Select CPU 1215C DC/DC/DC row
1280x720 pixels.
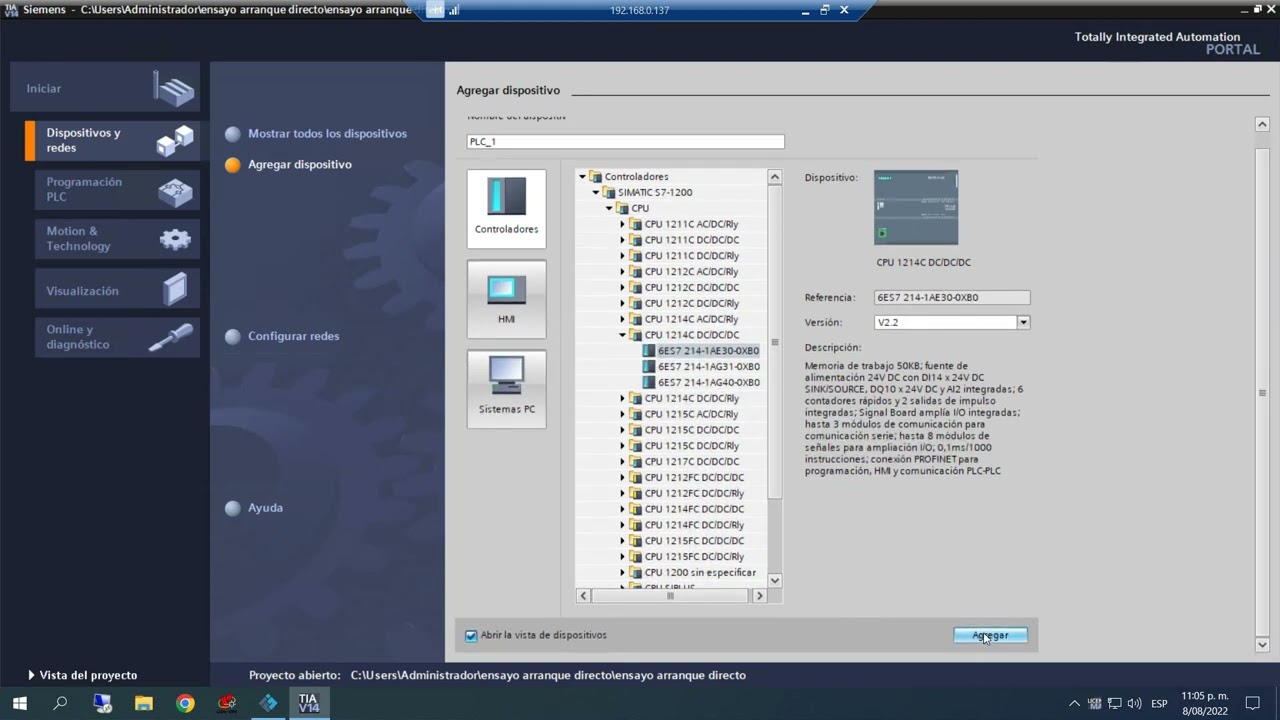pyautogui.click(x=692, y=430)
